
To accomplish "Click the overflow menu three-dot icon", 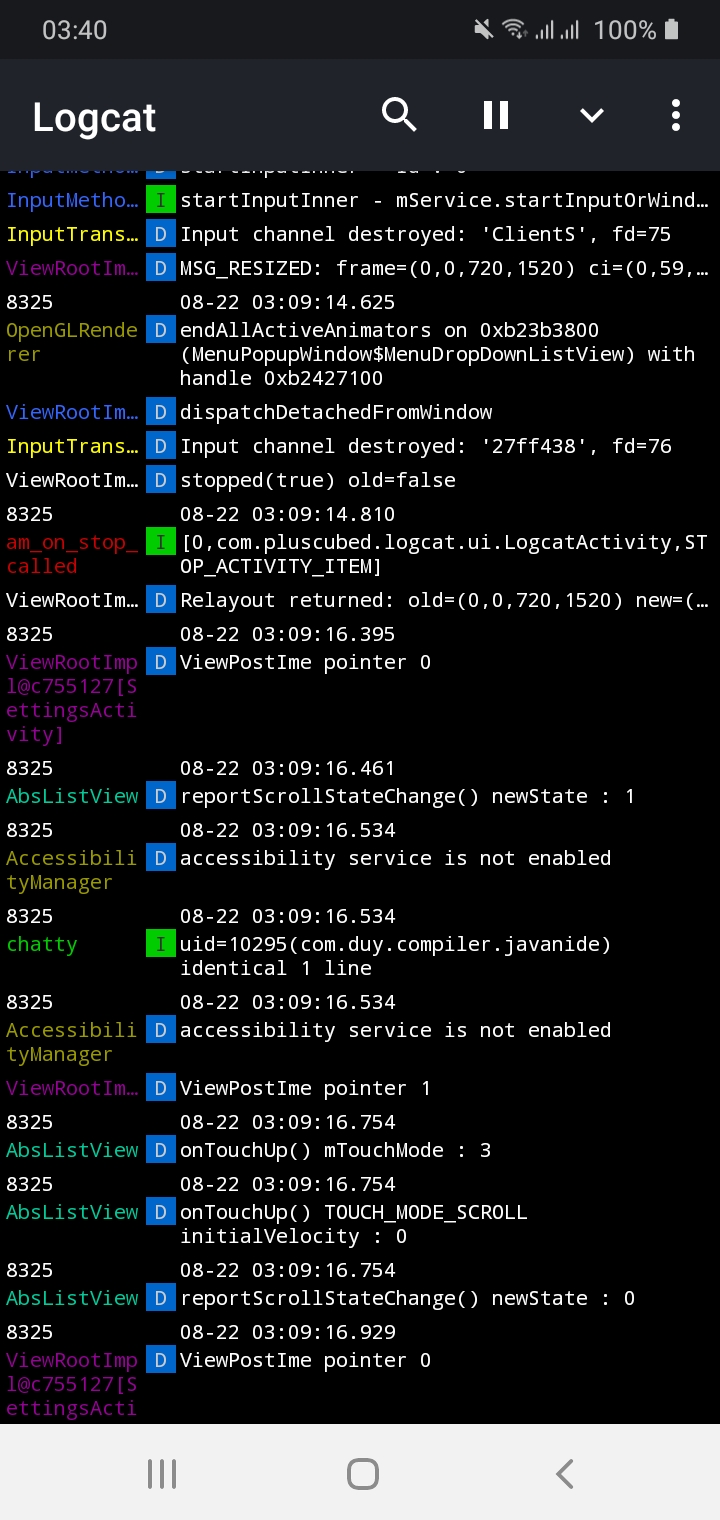I will click(x=675, y=114).
